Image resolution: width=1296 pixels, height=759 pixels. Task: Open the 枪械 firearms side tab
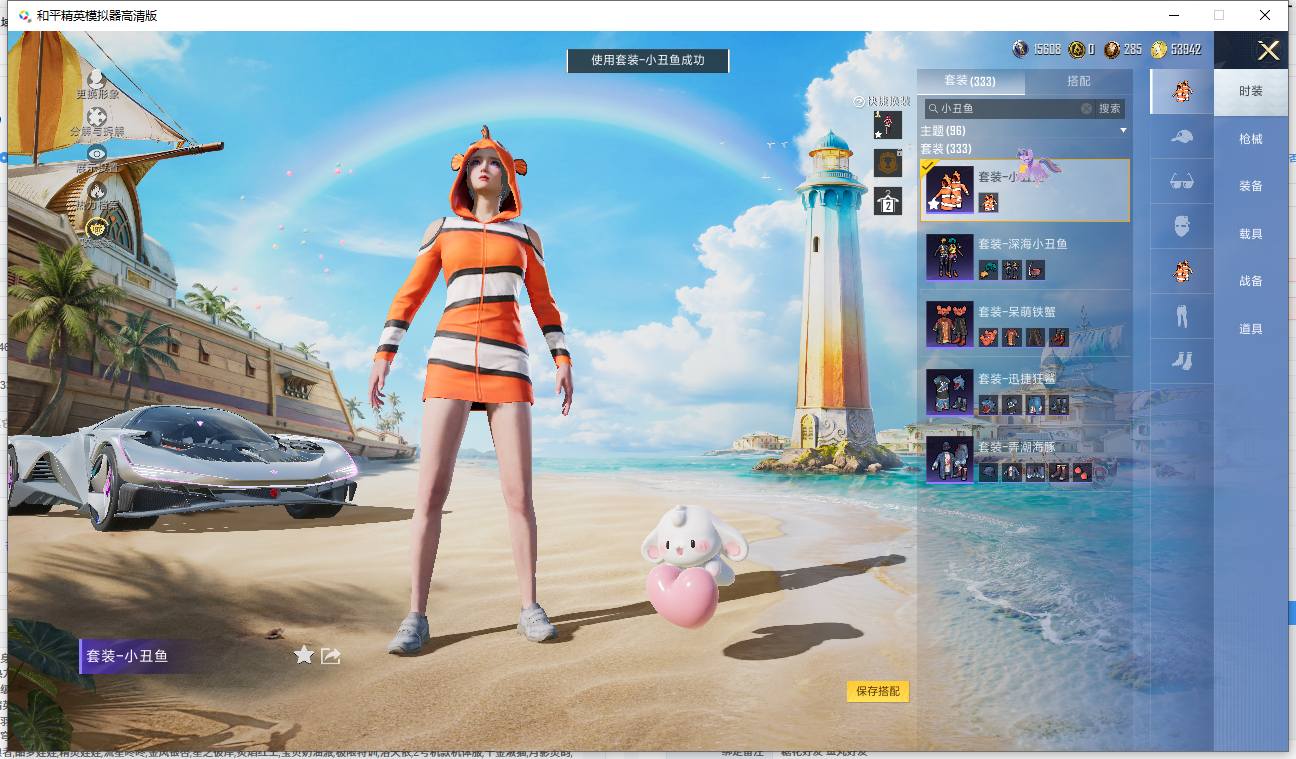(x=1251, y=139)
